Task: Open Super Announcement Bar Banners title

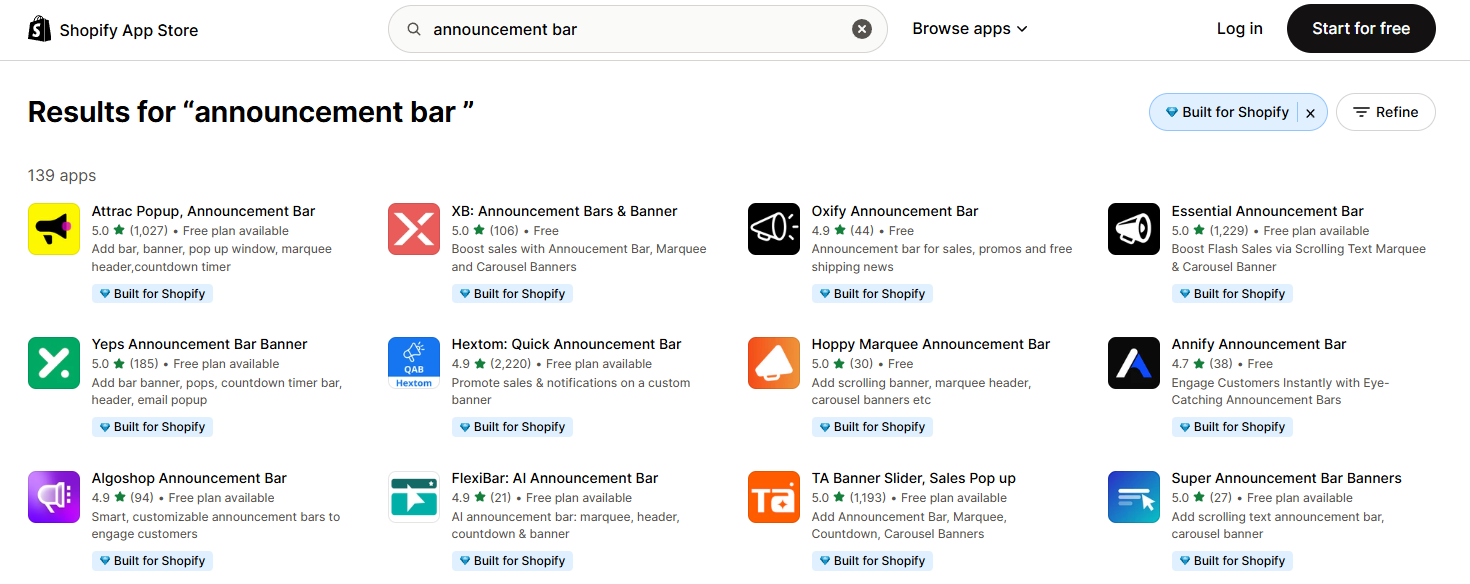Action: [x=1286, y=478]
